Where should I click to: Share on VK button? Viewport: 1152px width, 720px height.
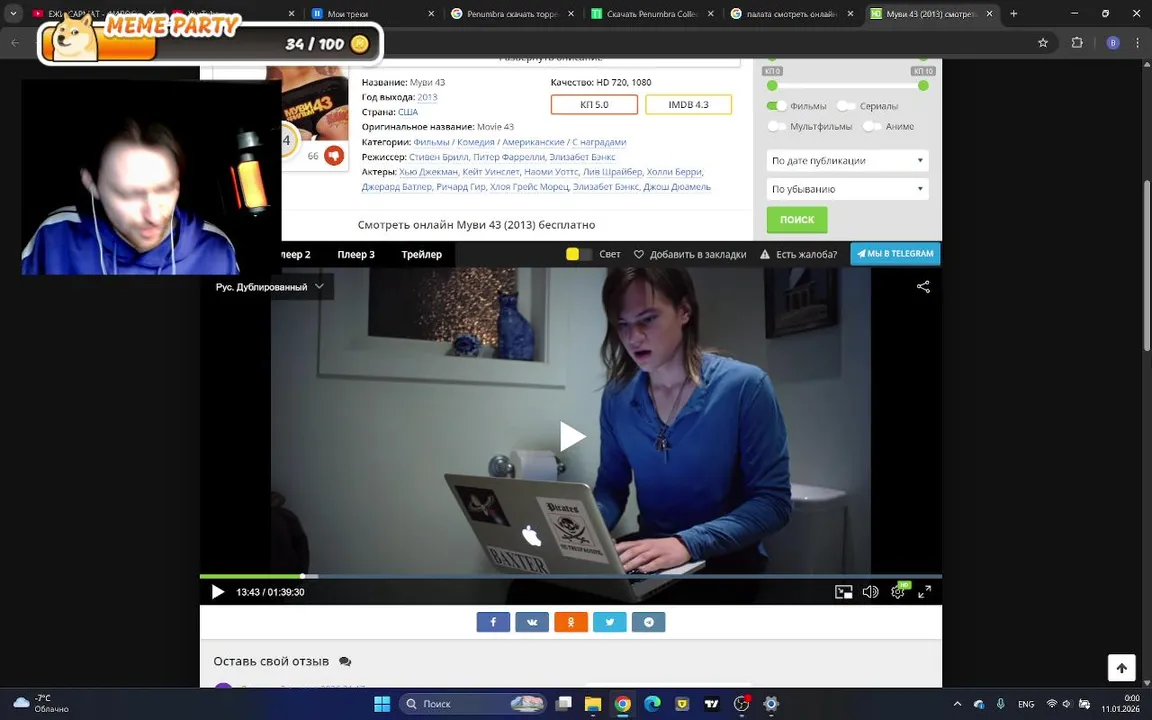click(532, 622)
